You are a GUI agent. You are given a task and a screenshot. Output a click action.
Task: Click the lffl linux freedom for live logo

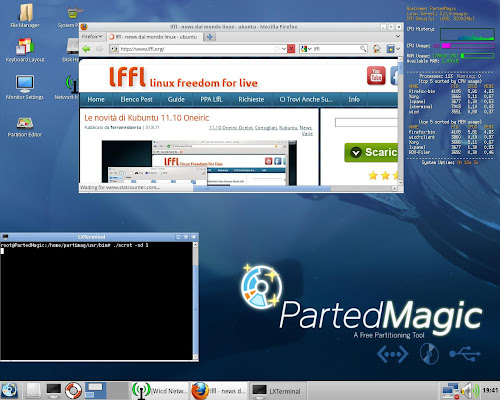[x=183, y=77]
